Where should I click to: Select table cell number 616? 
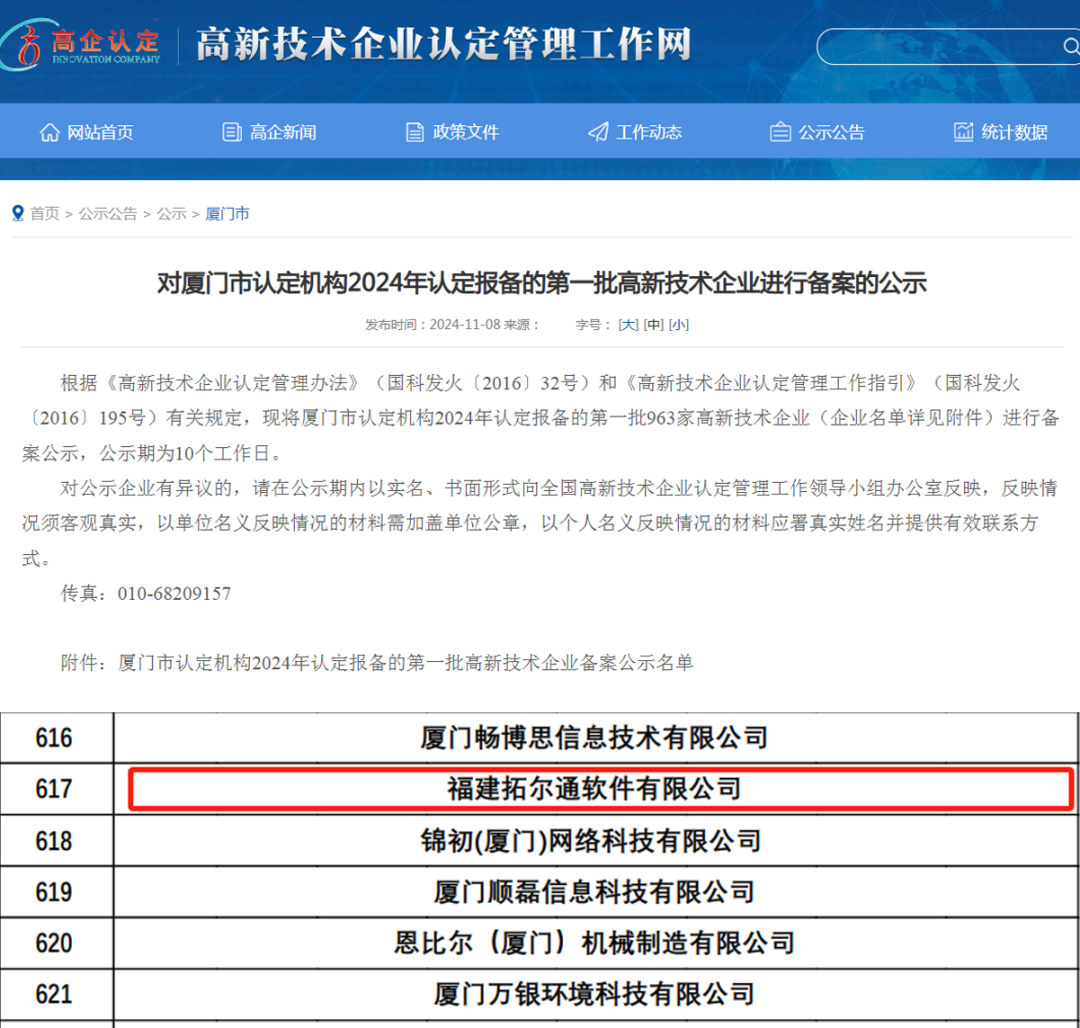click(56, 738)
